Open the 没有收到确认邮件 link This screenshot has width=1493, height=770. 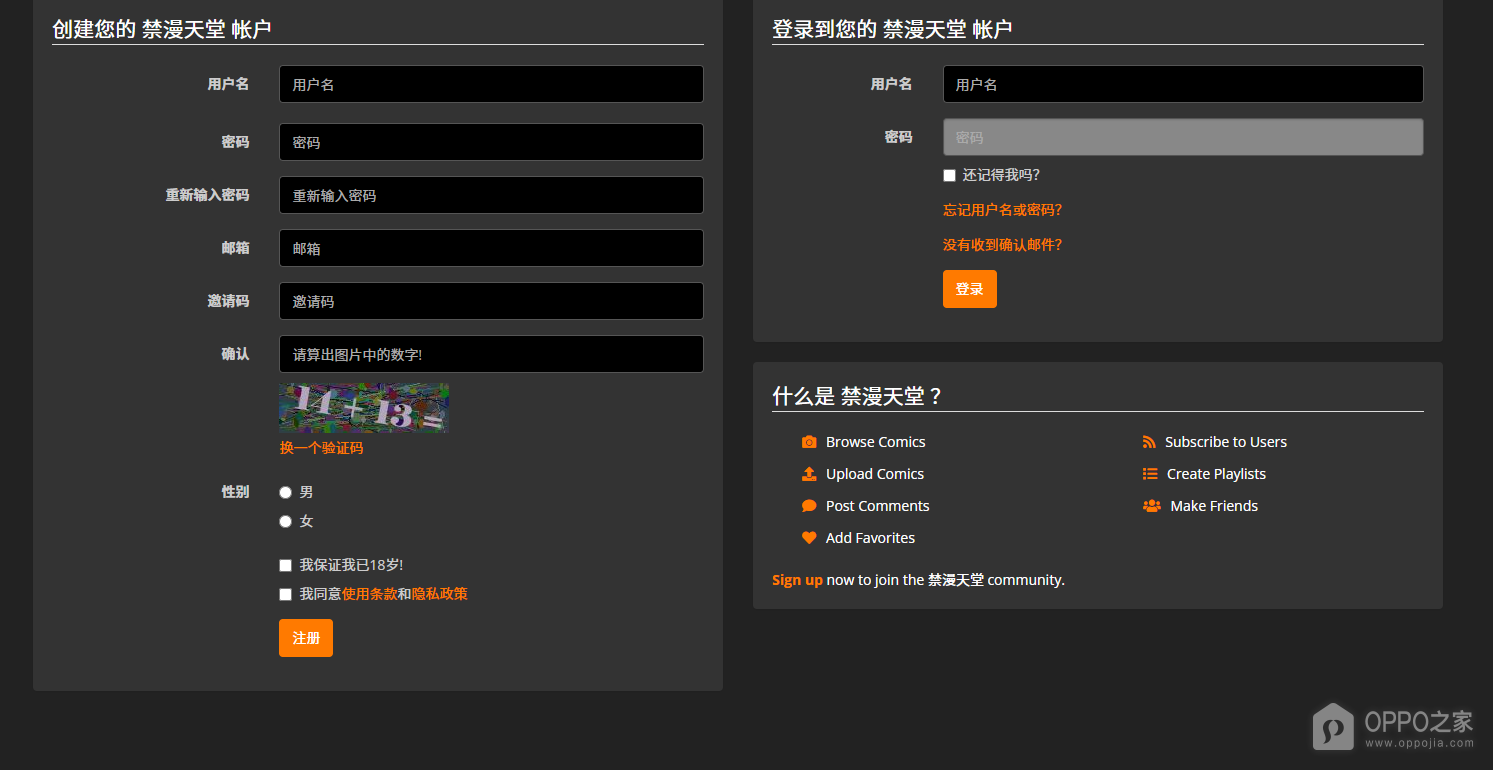(1002, 245)
